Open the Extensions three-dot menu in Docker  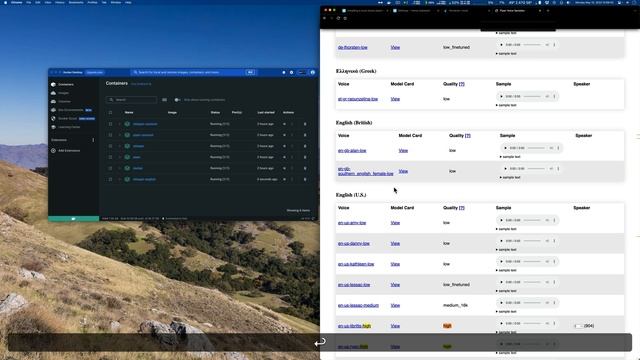[x=93, y=140]
